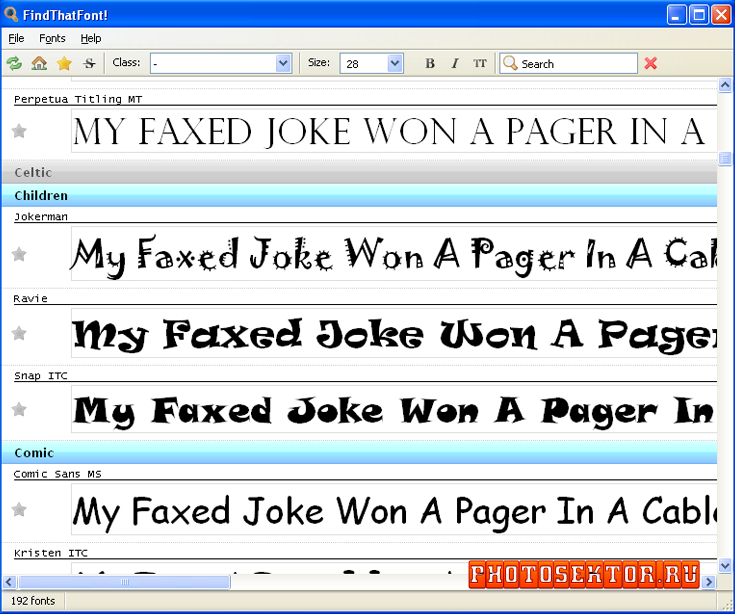Open the Size dropdown arrow
The width and height of the screenshot is (735, 614).
(395, 63)
